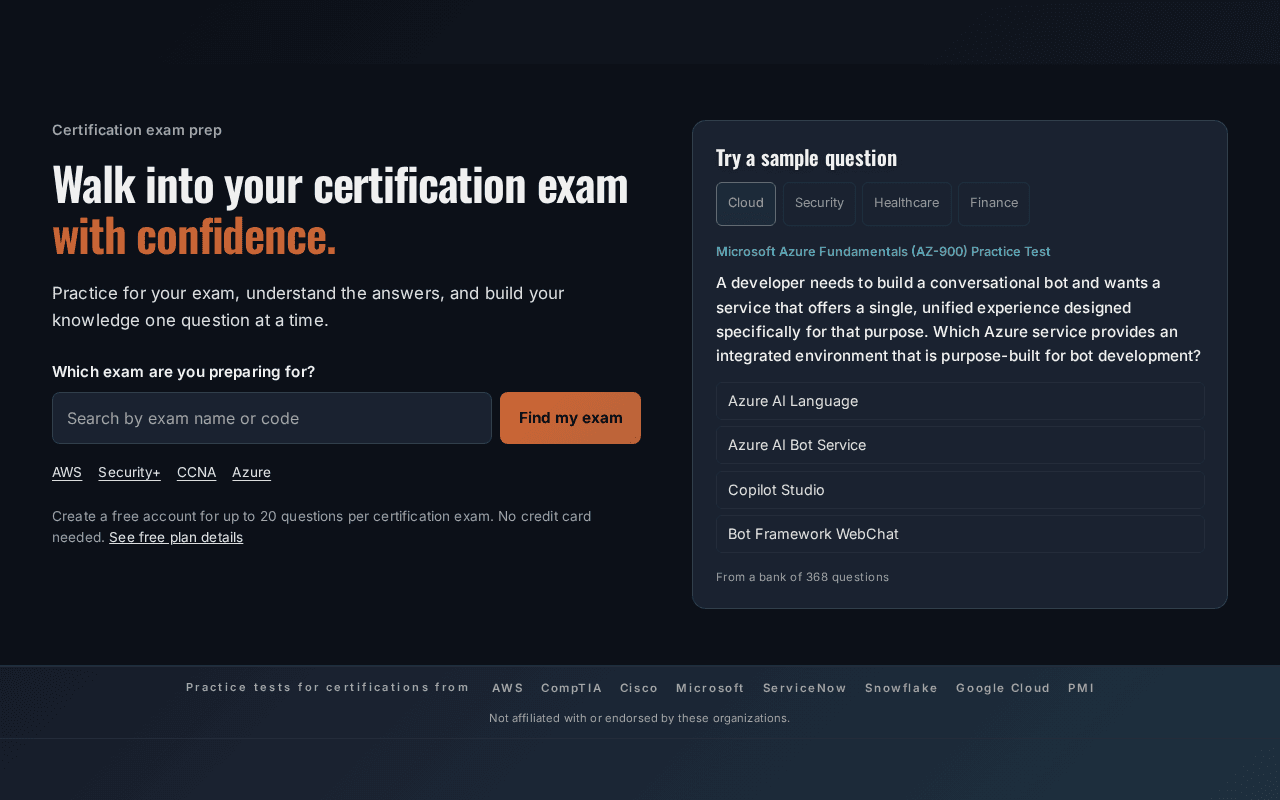Screen dimensions: 1280x800
Task: Click the 'From a bank of 368 questions' text
Action: 802,577
